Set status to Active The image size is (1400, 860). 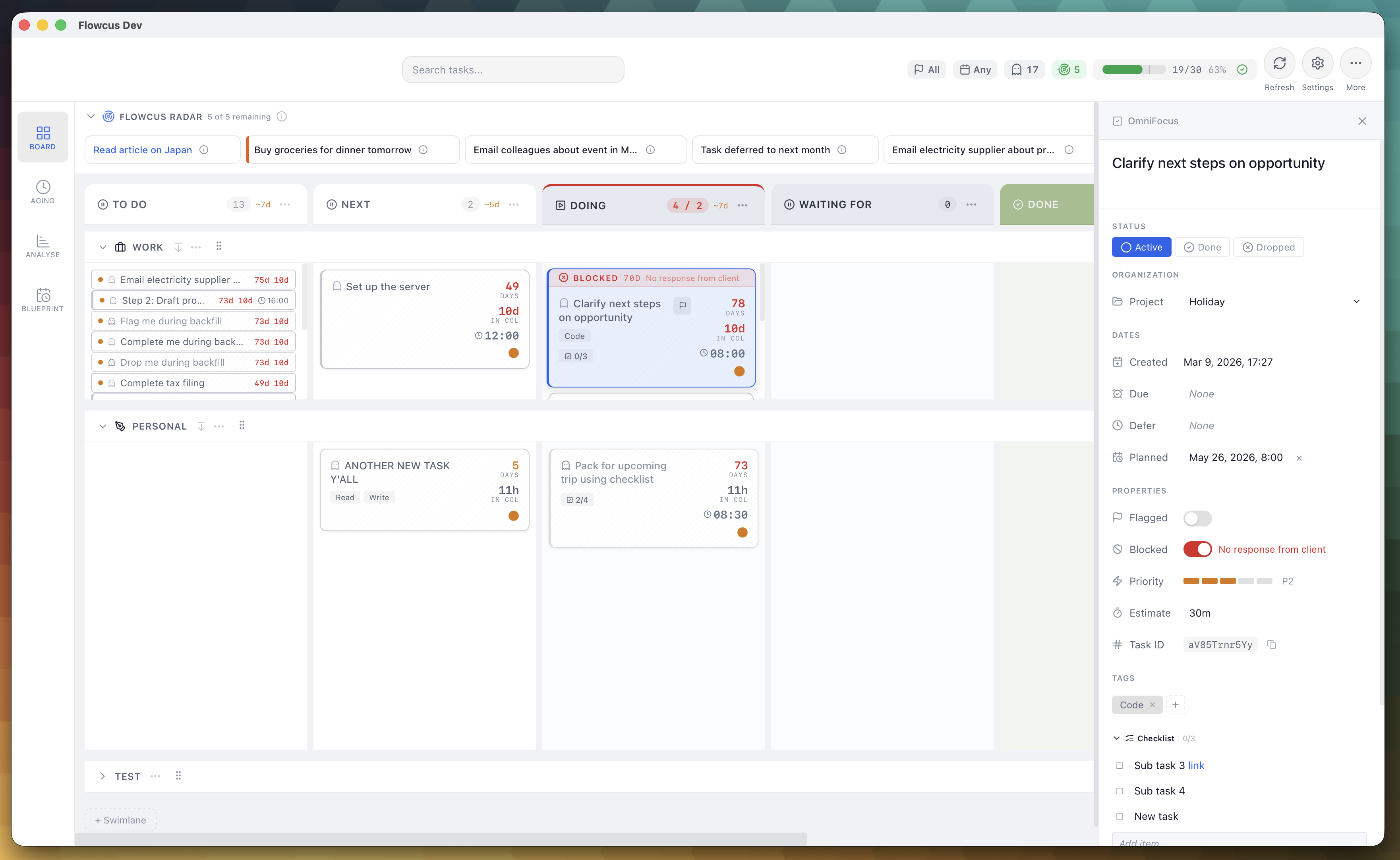pyautogui.click(x=1142, y=247)
